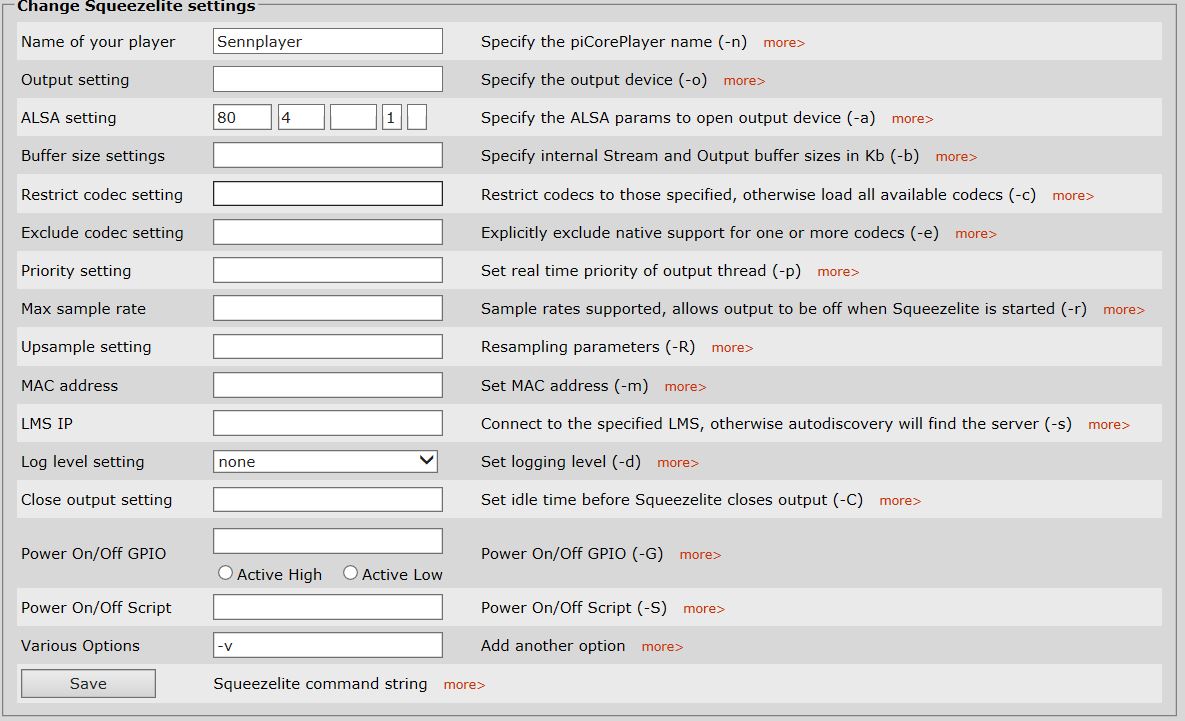This screenshot has height=721, width=1185.
Task: Click the narrow empty ALSA field after 1
Action: pos(417,117)
